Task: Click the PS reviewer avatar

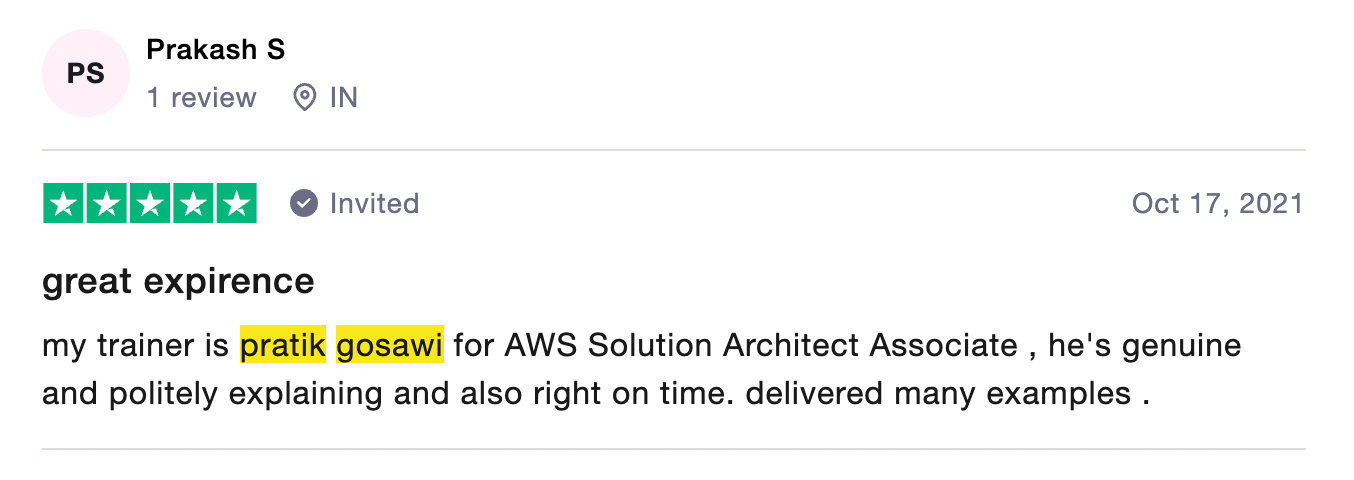Action: (x=86, y=73)
